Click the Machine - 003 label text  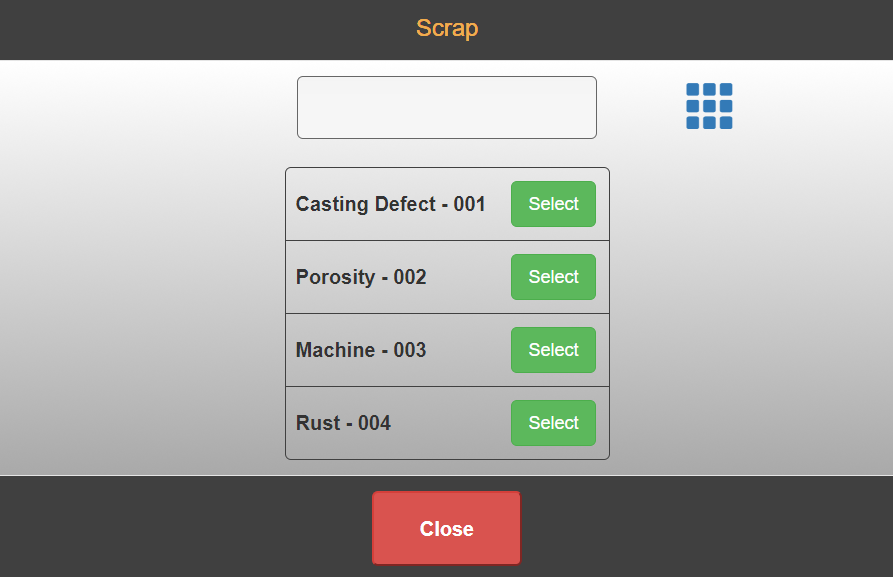[x=361, y=350]
